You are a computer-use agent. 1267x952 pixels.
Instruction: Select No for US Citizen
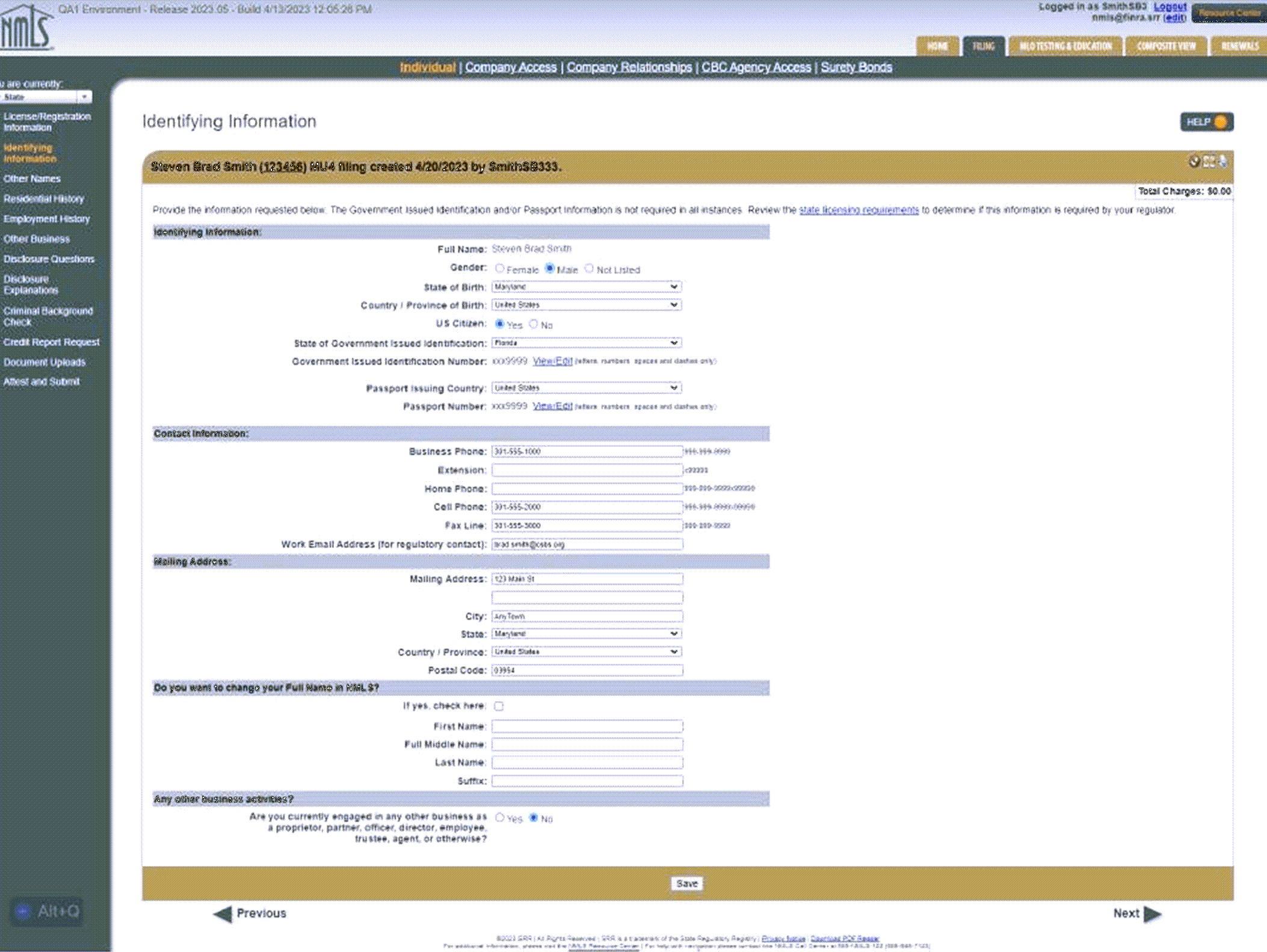(x=534, y=324)
